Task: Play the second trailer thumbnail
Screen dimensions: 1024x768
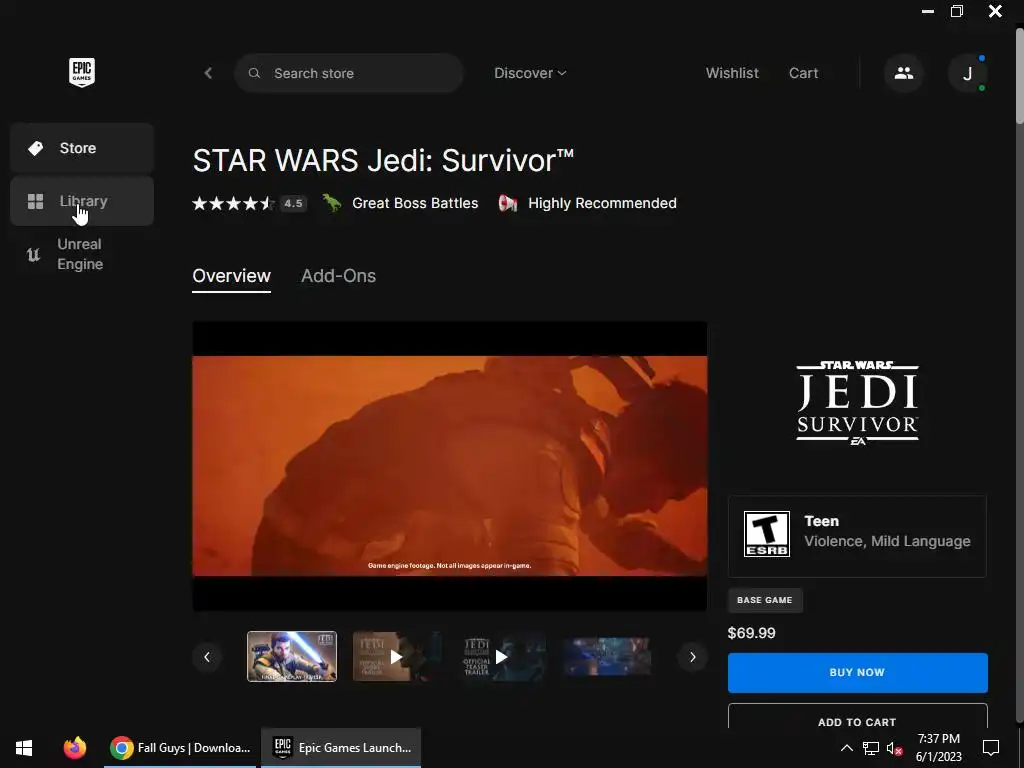Action: [396, 656]
